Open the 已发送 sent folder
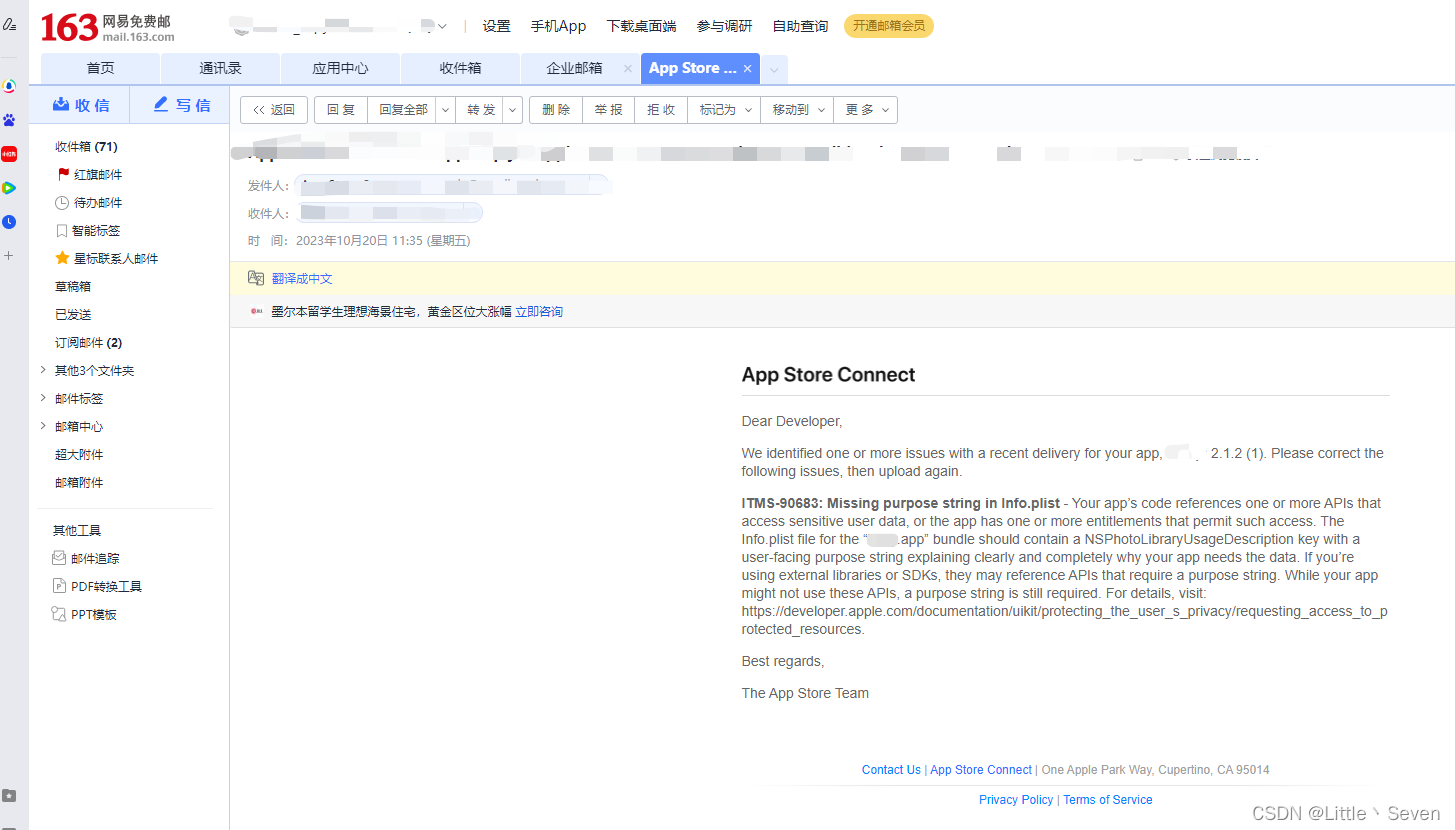The image size is (1455, 830). coord(73,314)
